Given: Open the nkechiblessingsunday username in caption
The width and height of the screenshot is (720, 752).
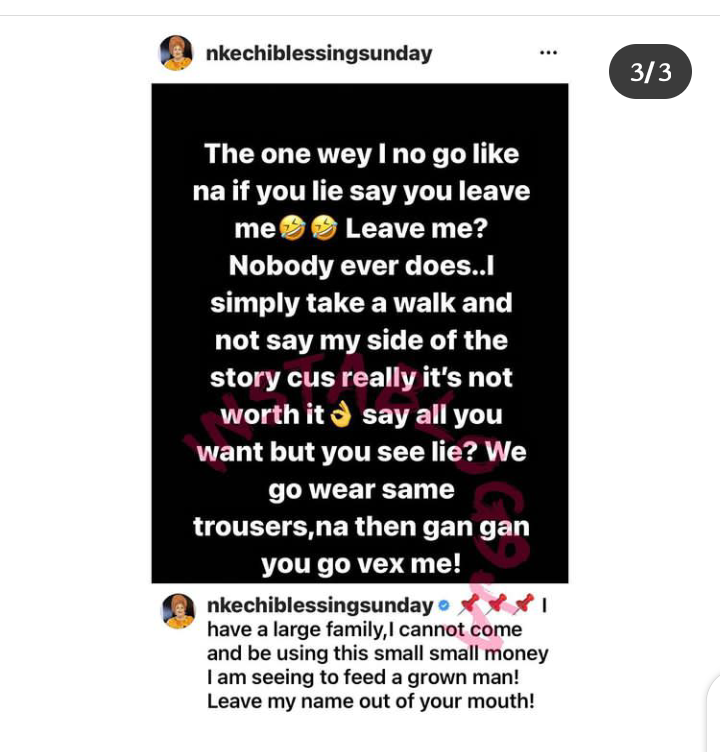Looking at the screenshot, I should [320, 606].
